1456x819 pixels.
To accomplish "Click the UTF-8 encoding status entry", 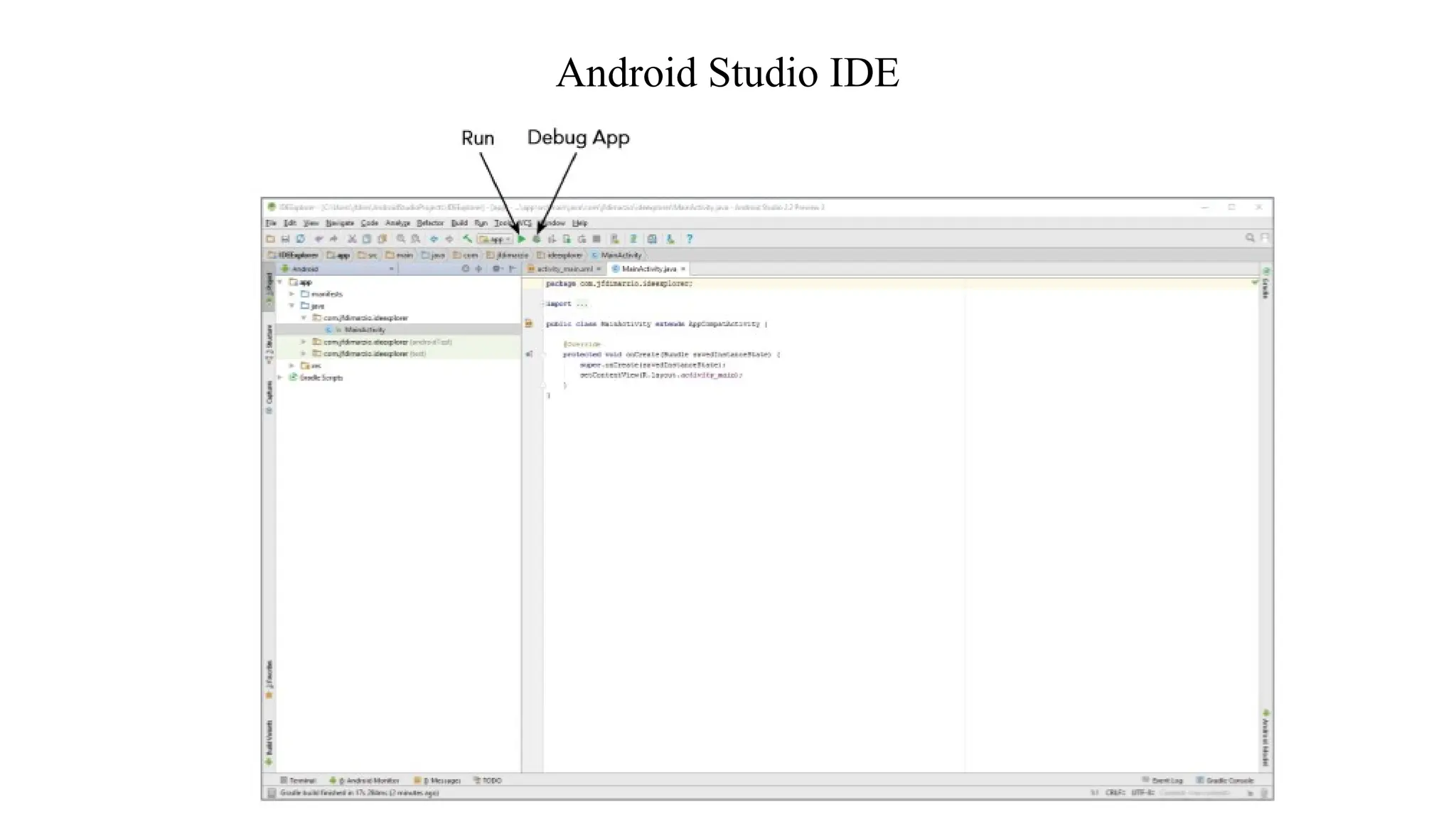I will coord(1142,793).
